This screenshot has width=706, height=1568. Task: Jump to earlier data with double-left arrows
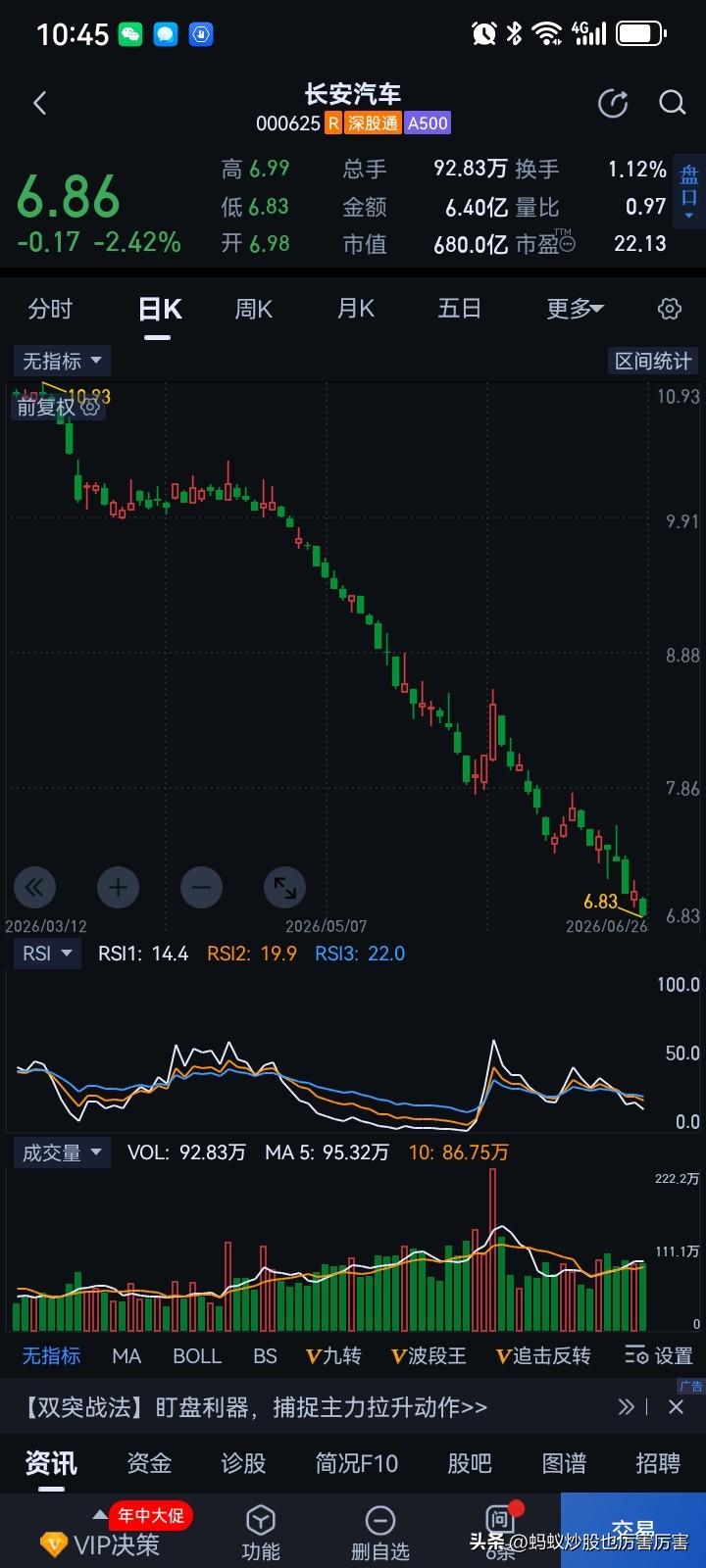click(34, 888)
